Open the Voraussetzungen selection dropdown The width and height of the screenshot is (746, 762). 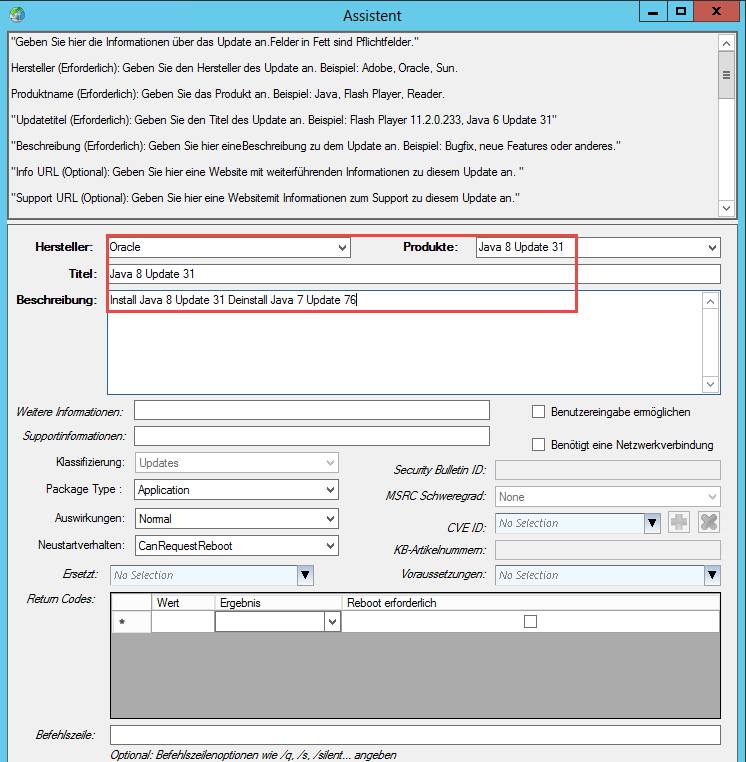coord(712,575)
